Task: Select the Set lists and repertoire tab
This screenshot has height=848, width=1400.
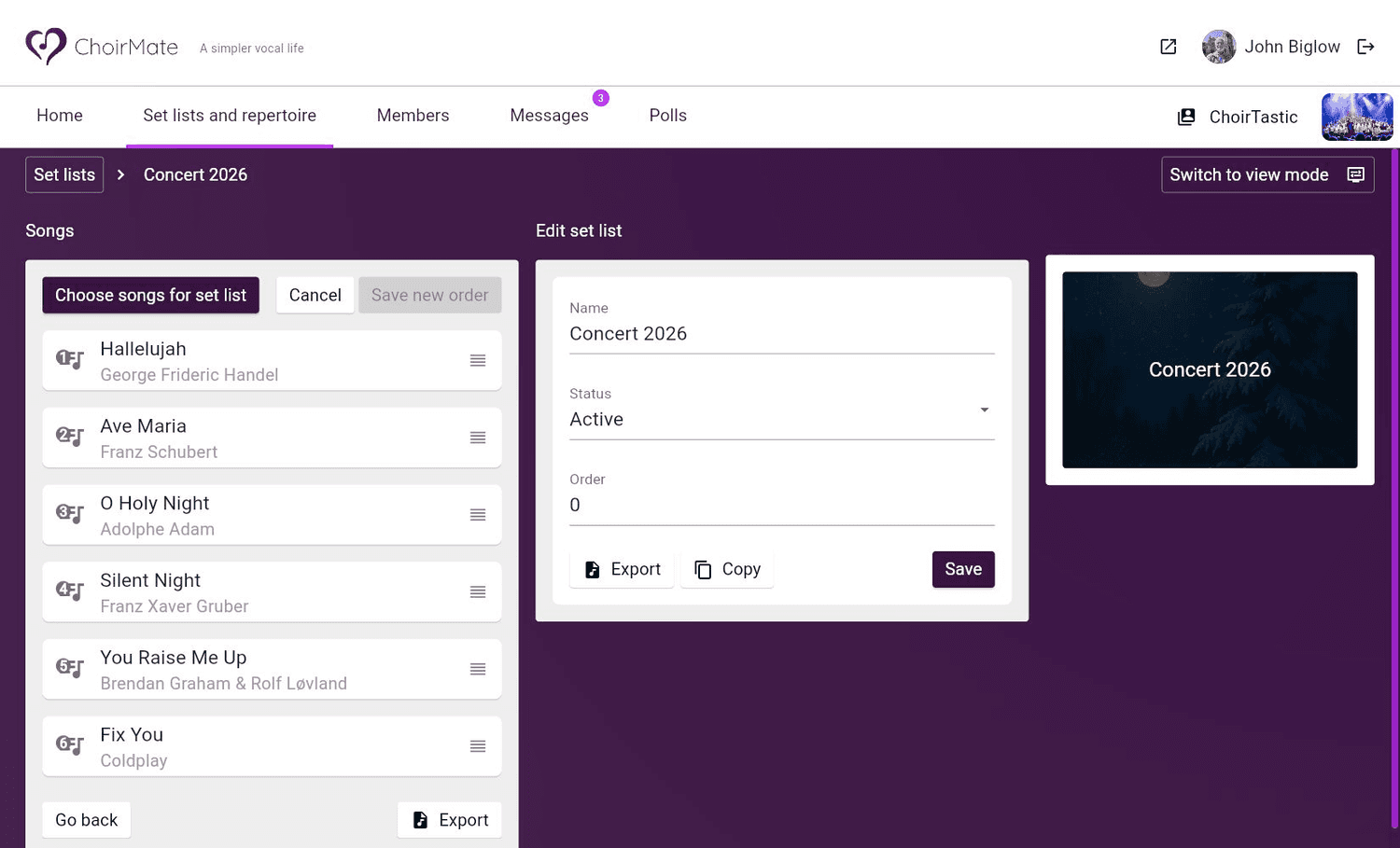Action: point(230,116)
